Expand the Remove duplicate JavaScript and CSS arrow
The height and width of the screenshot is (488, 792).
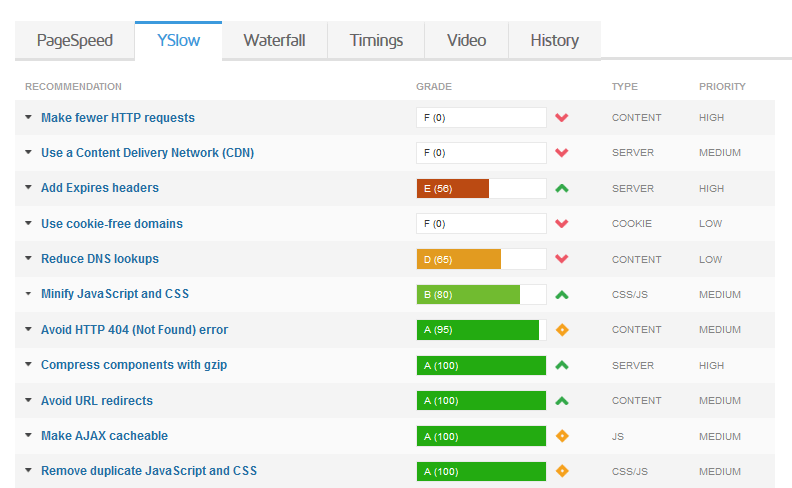(28, 470)
